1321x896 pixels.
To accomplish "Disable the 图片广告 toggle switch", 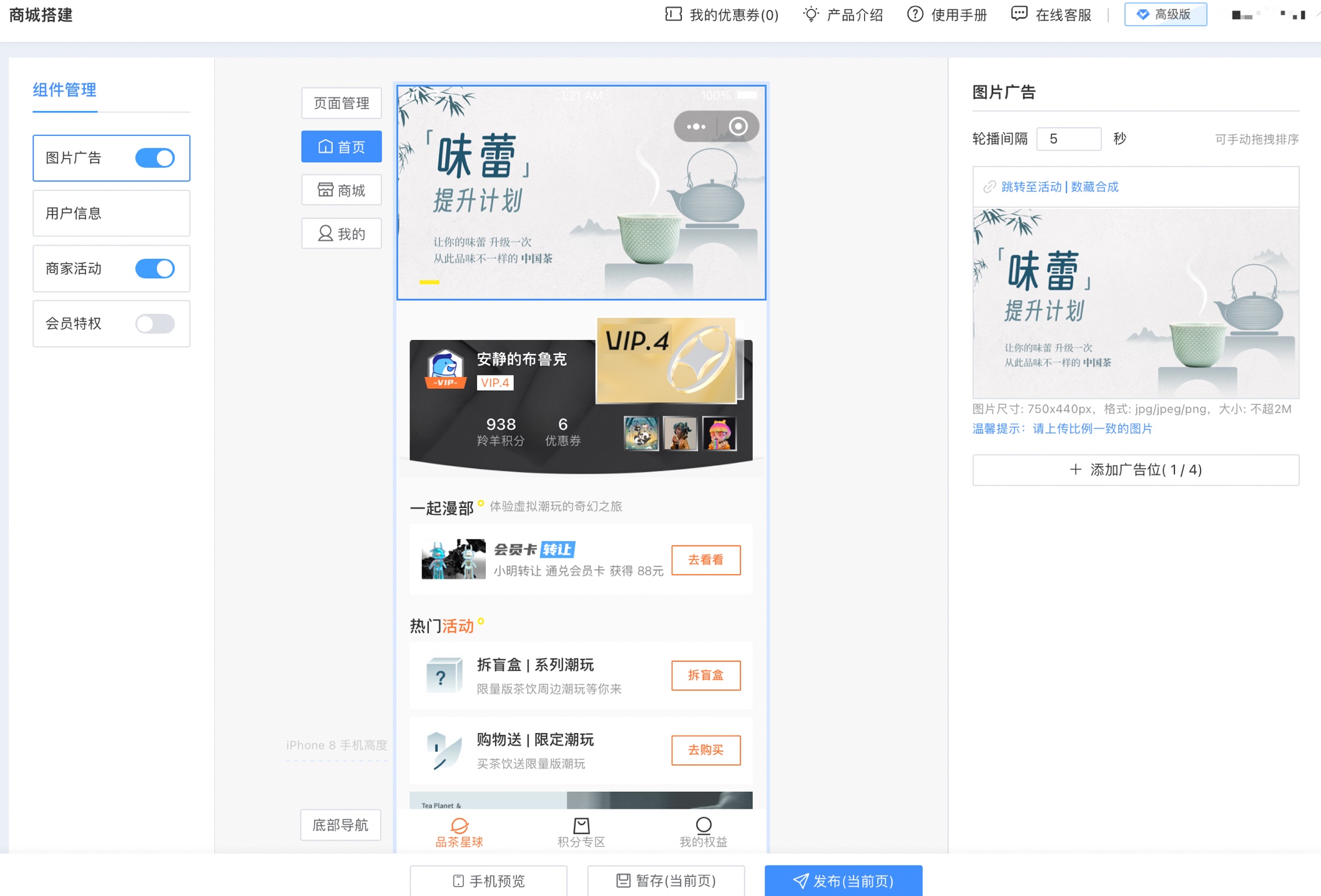I will (155, 158).
